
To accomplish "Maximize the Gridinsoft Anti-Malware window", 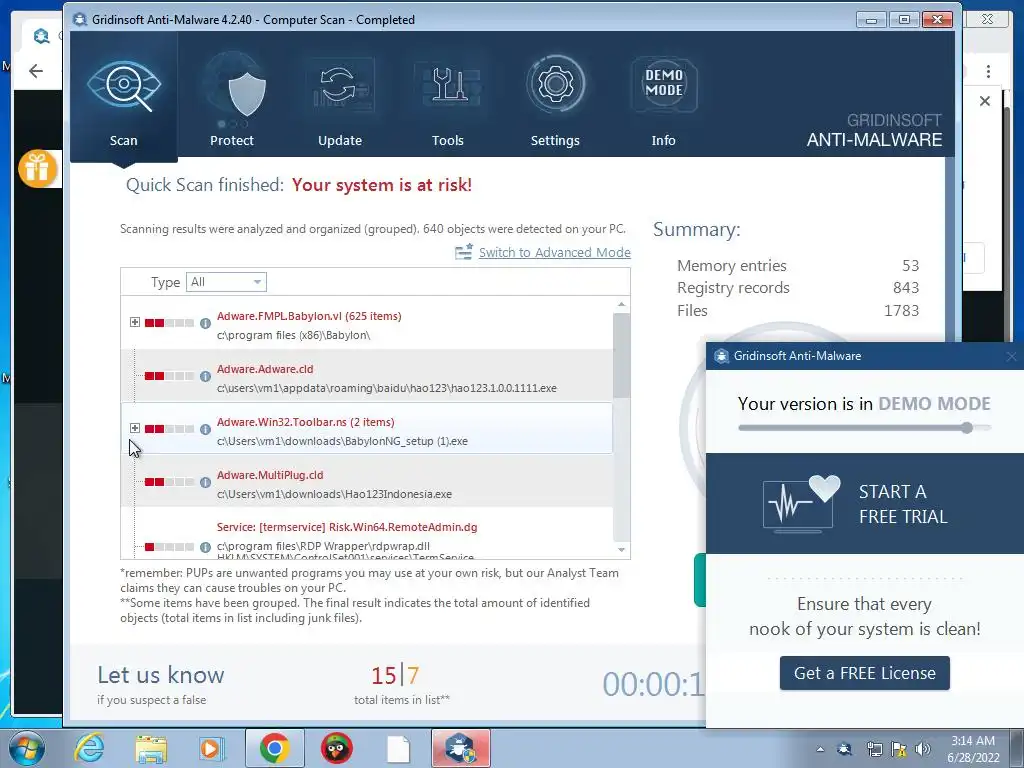I will pyautogui.click(x=904, y=20).
